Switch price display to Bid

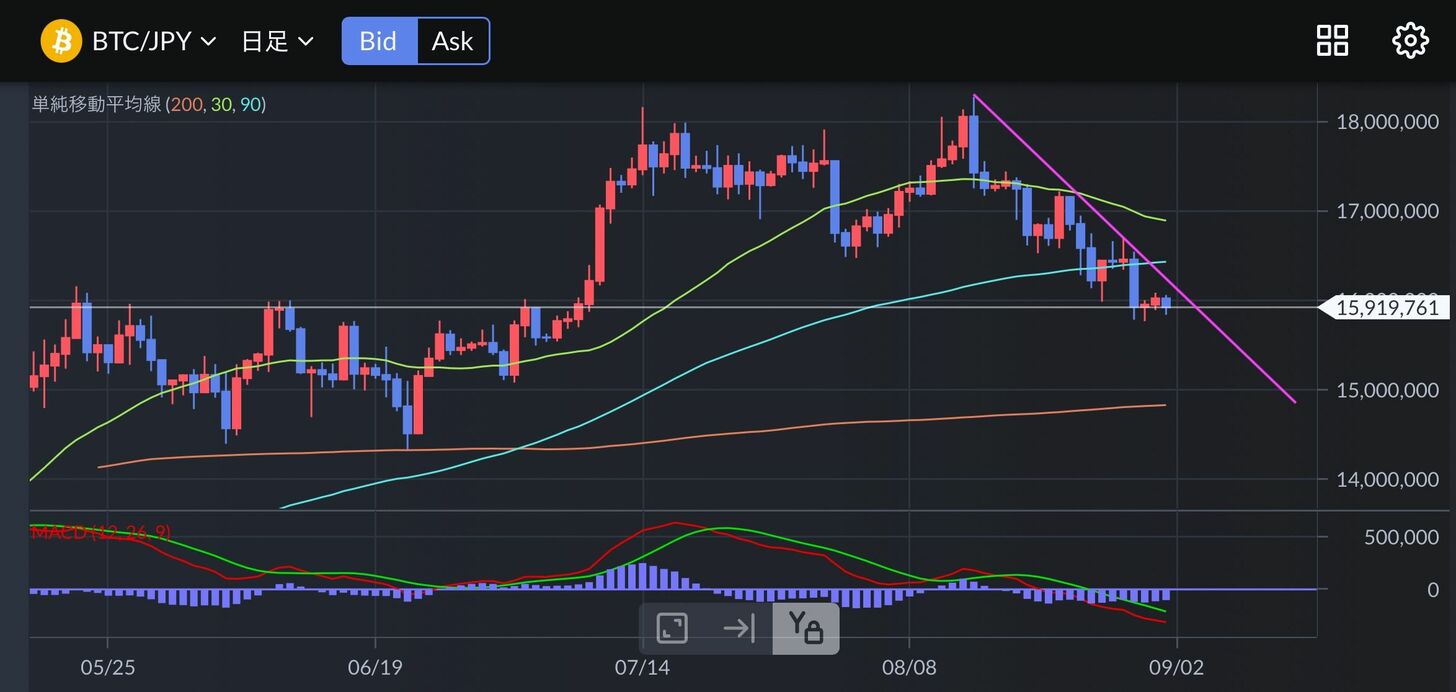click(x=378, y=41)
